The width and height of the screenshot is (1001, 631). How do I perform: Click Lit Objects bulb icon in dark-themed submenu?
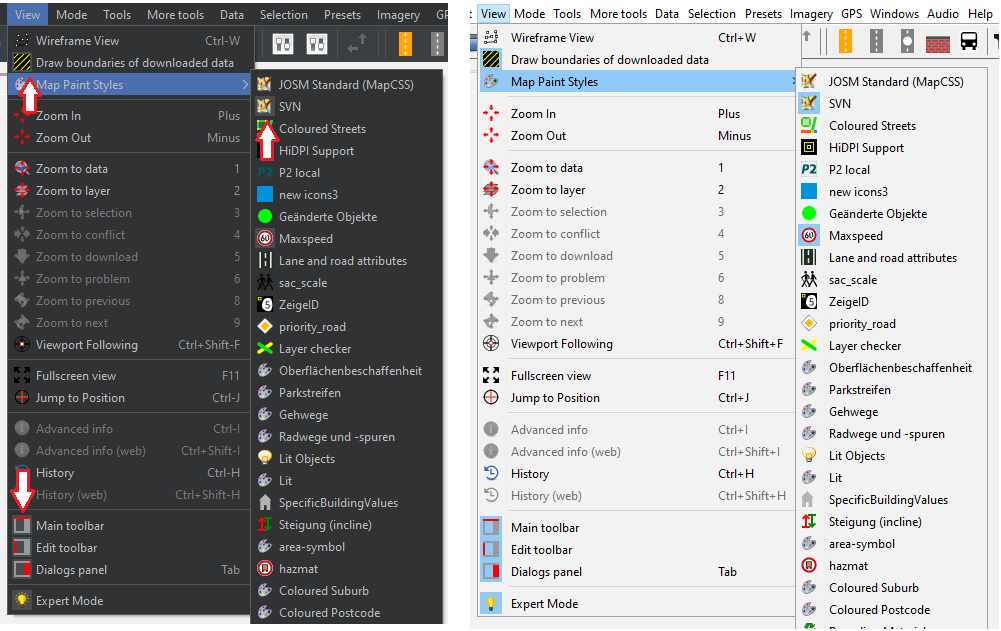[x=265, y=459]
